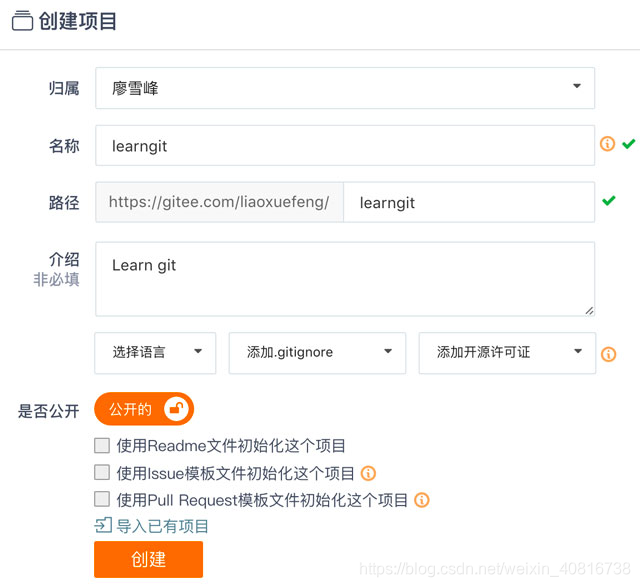
Task: Click the green checkmark beside the path field
Action: tap(609, 200)
